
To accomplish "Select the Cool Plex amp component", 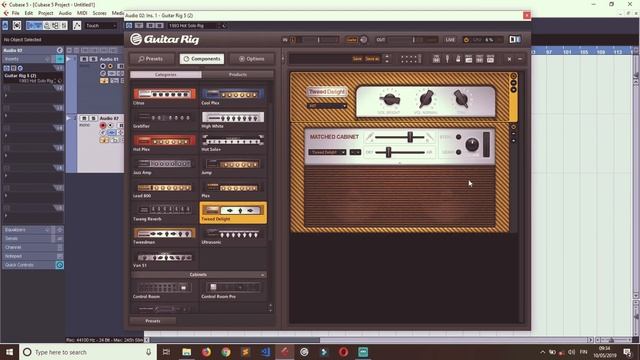I will pos(233,96).
